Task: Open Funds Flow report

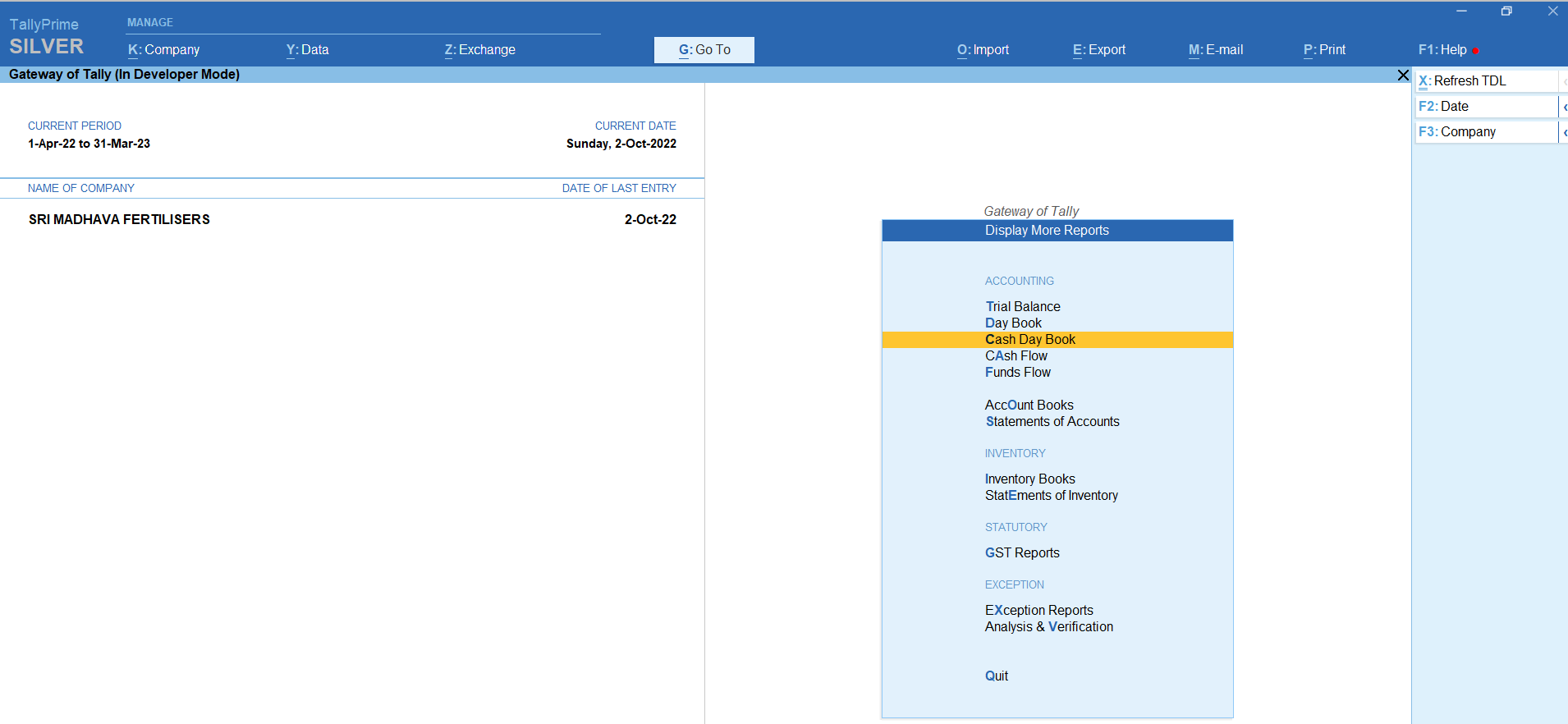Action: tap(1018, 373)
